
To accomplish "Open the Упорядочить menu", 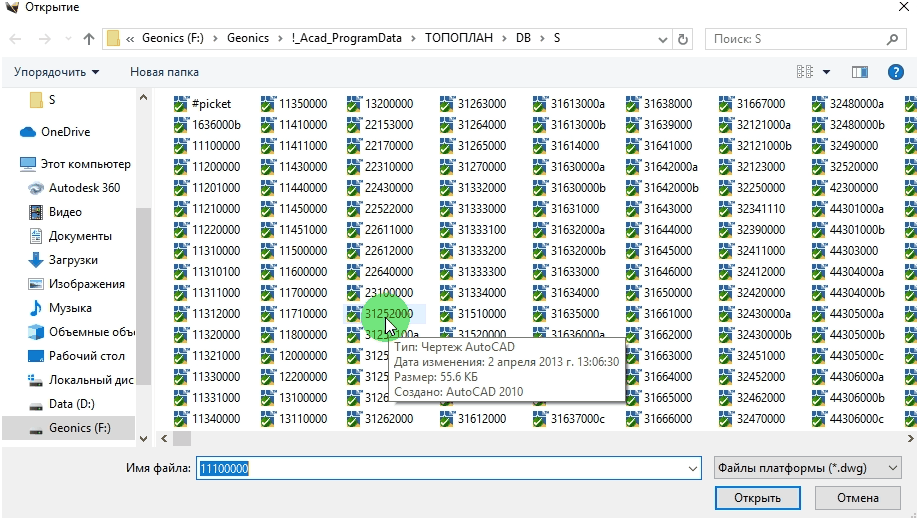I will pyautogui.click(x=57, y=72).
